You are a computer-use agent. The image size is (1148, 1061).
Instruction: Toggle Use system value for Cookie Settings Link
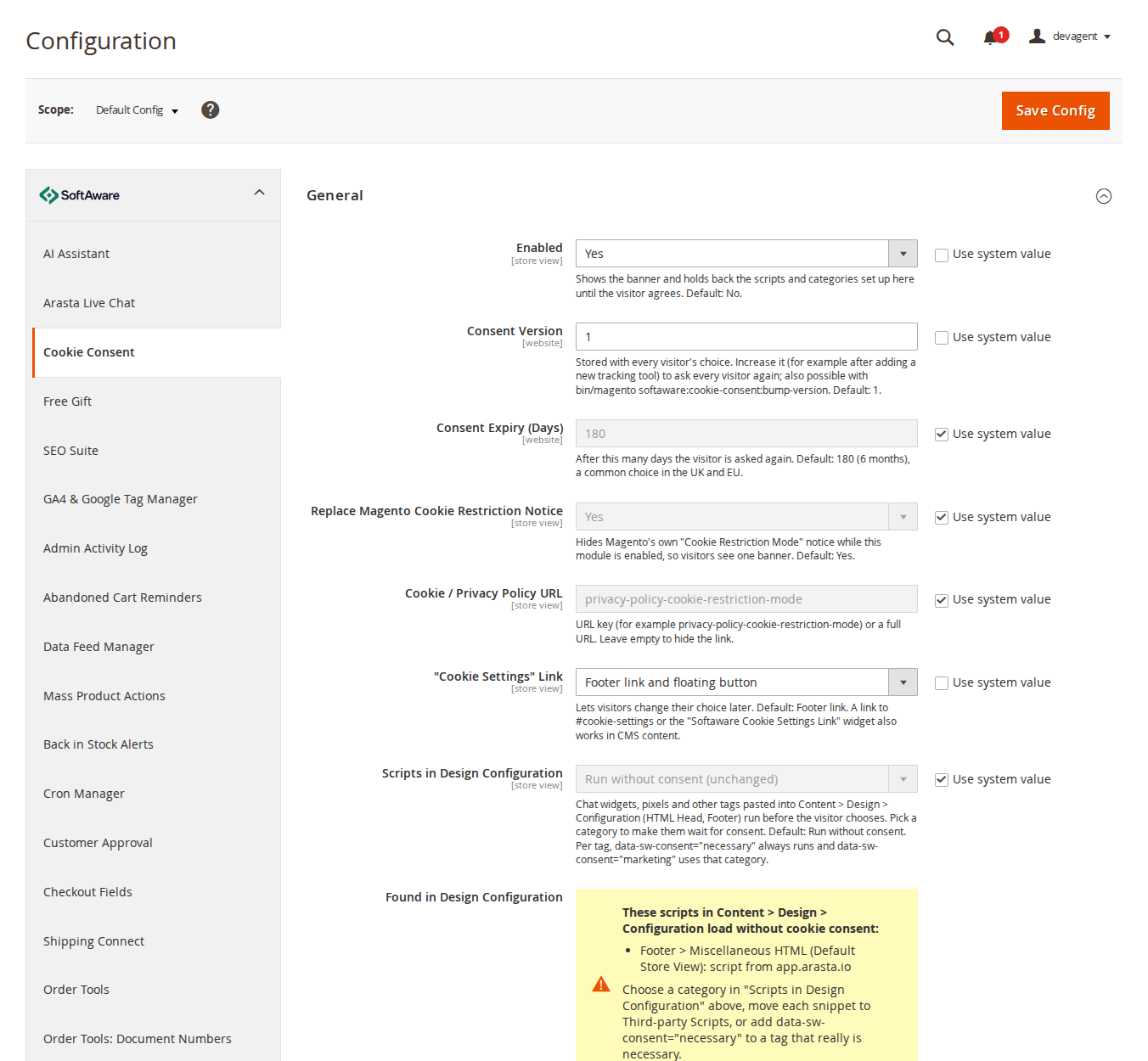(942, 683)
